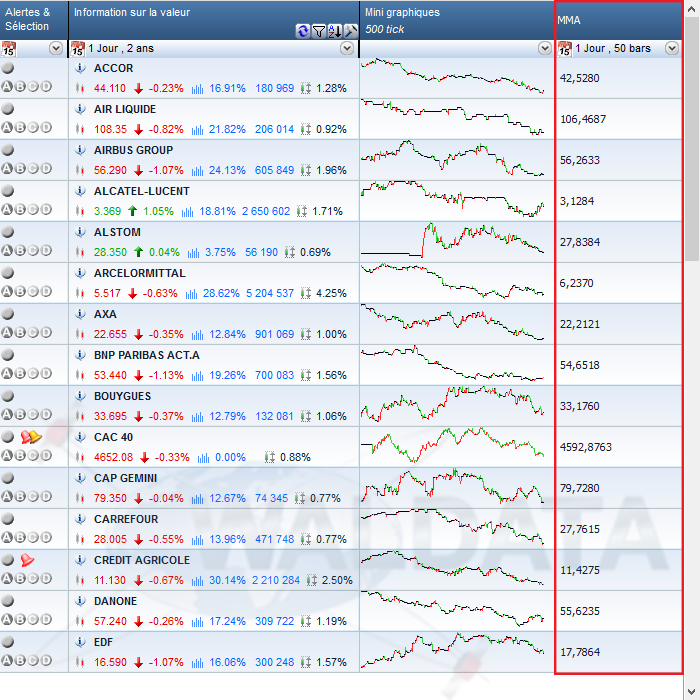Toggle list B for ALCATEL-LUCENT
700x700 pixels.
tap(20, 209)
